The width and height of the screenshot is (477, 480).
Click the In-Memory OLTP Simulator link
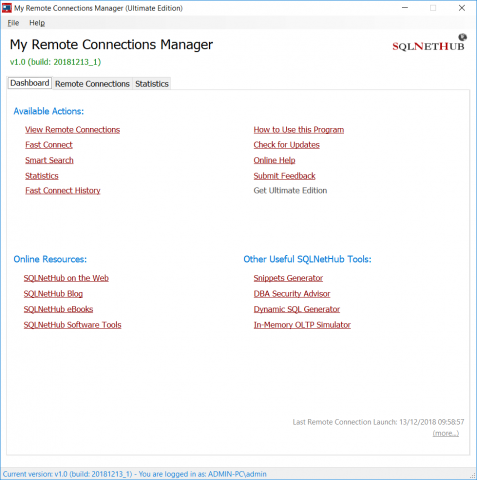(x=302, y=325)
